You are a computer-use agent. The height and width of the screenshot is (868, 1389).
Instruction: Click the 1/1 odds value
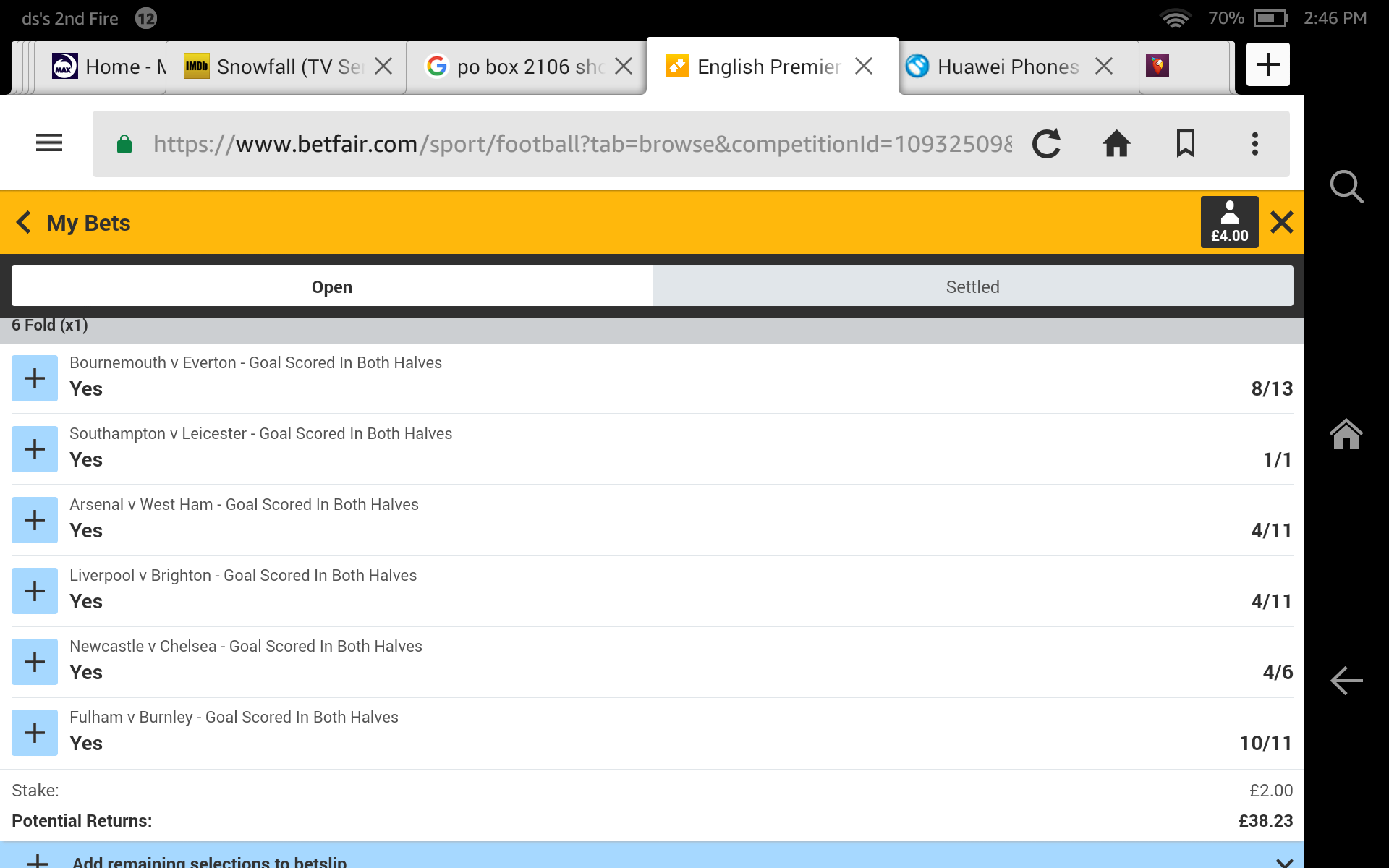point(1278,459)
